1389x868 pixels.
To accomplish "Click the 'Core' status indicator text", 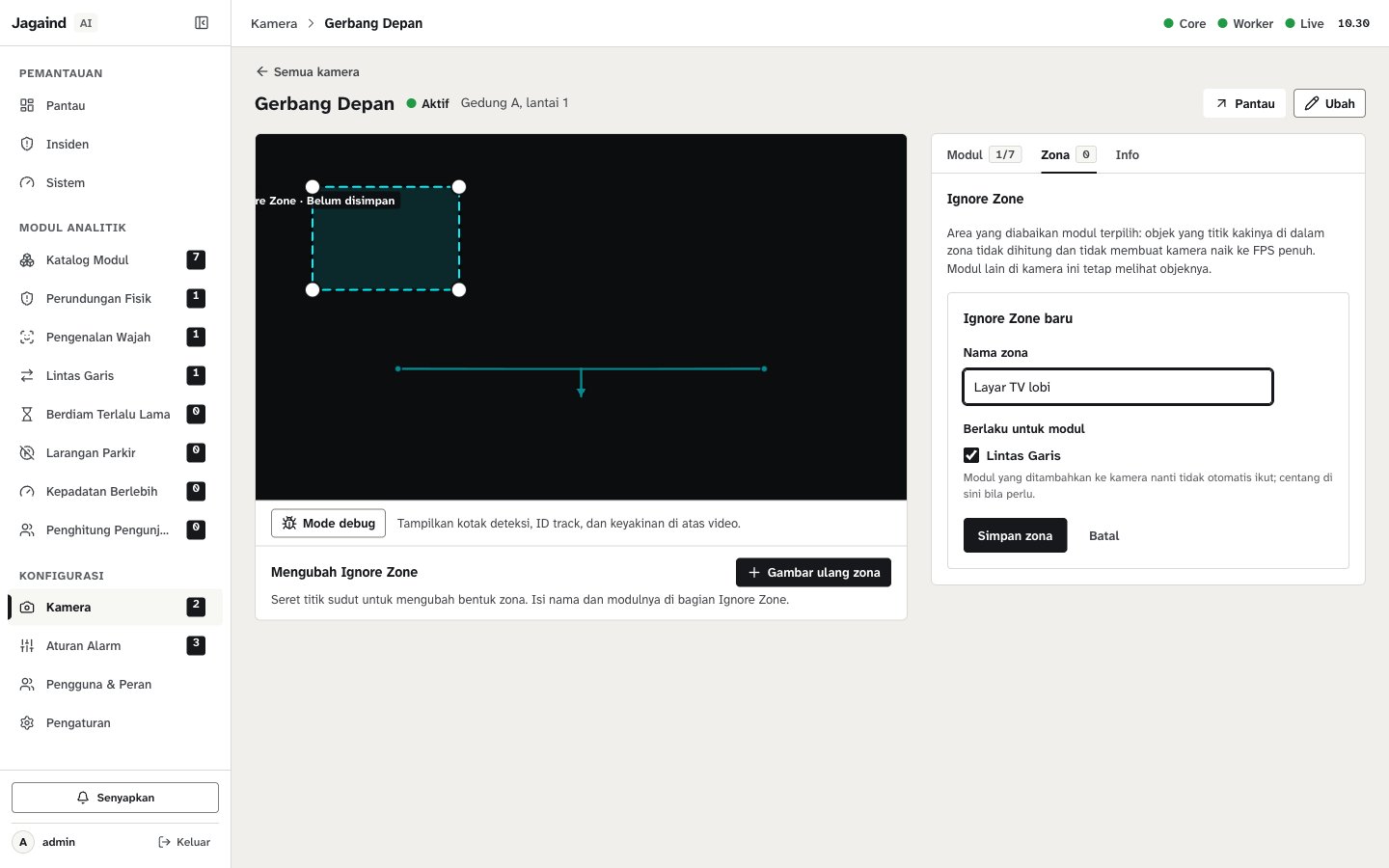I will [1192, 23].
